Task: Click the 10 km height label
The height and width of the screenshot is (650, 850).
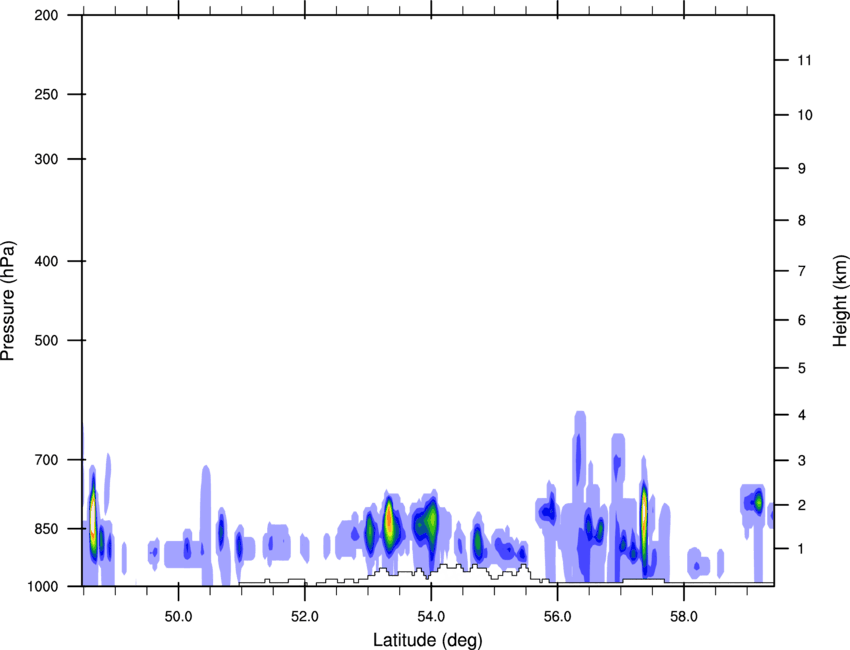Action: tap(804, 115)
